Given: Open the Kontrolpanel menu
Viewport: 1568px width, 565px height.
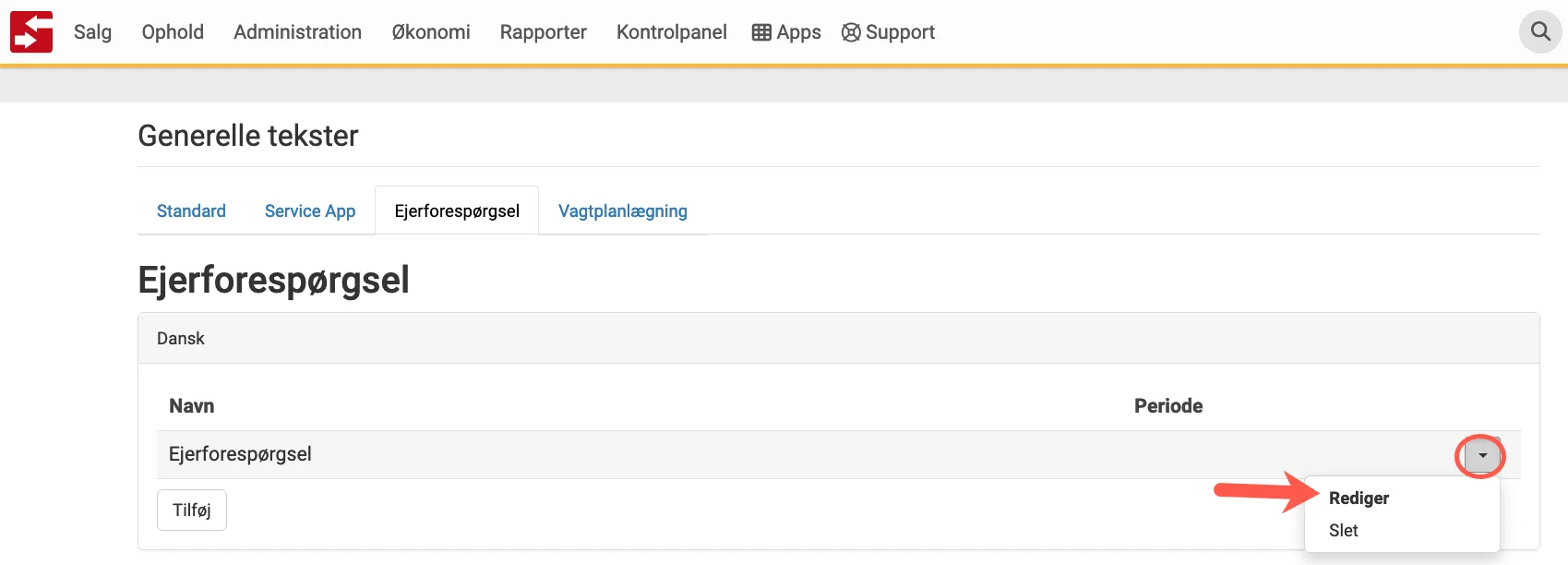Looking at the screenshot, I should (671, 32).
